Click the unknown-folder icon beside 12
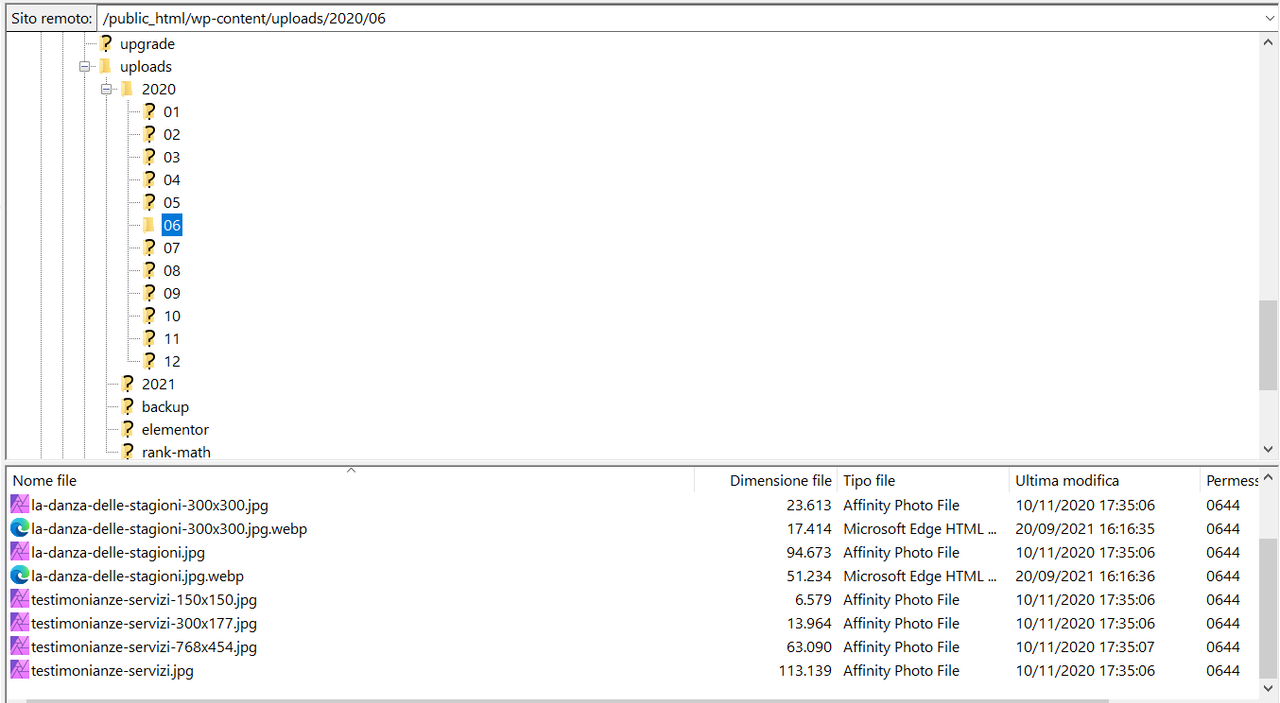This screenshot has height=703, width=1280. click(x=149, y=361)
